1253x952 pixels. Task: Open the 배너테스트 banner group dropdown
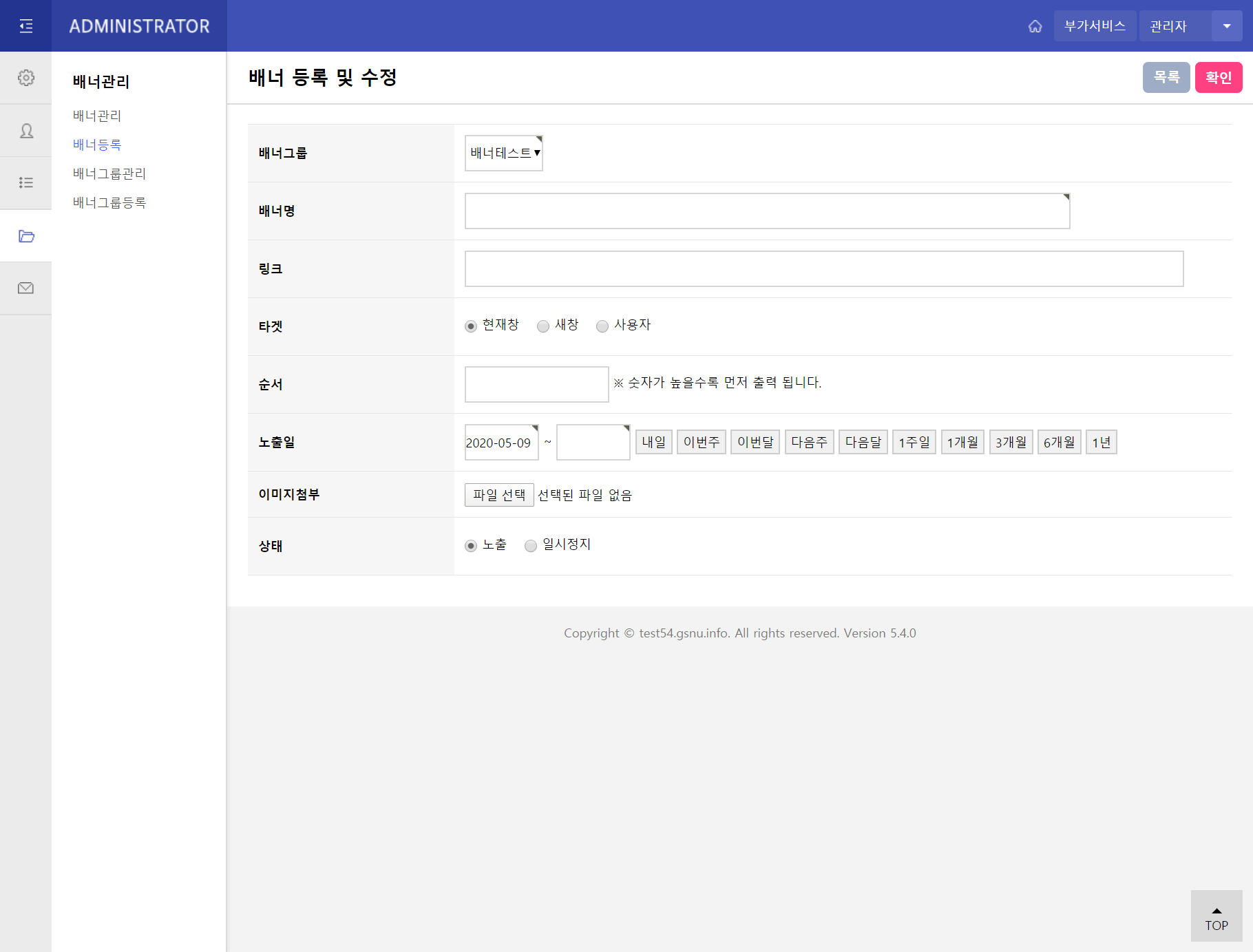(503, 153)
